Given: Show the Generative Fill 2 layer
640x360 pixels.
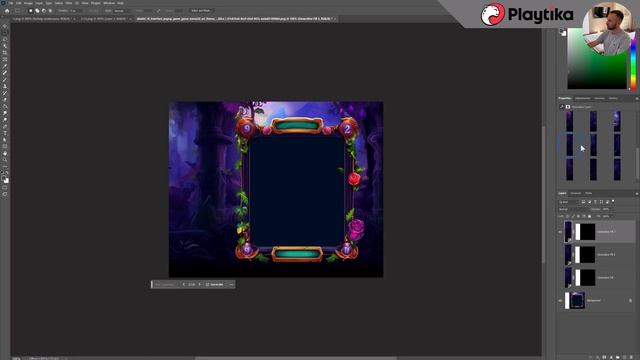Looking at the screenshot, I should pos(560,254).
